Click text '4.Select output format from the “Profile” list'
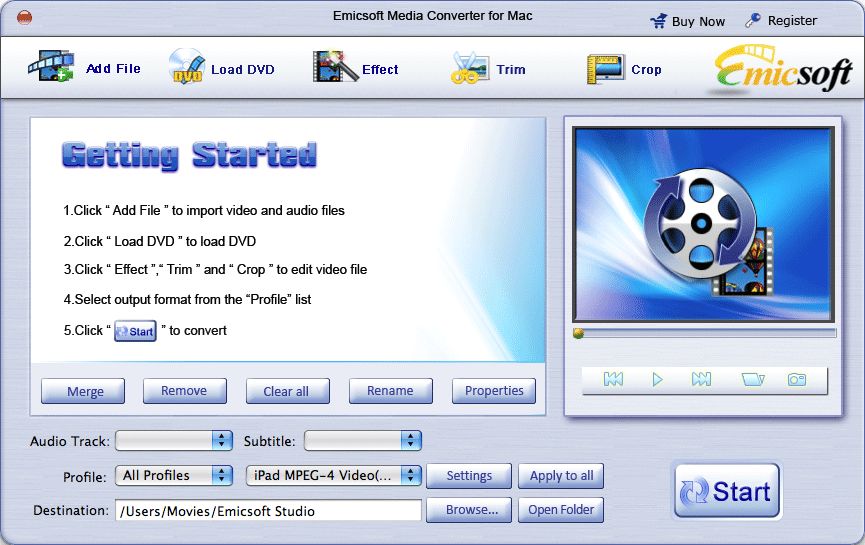 187,299
